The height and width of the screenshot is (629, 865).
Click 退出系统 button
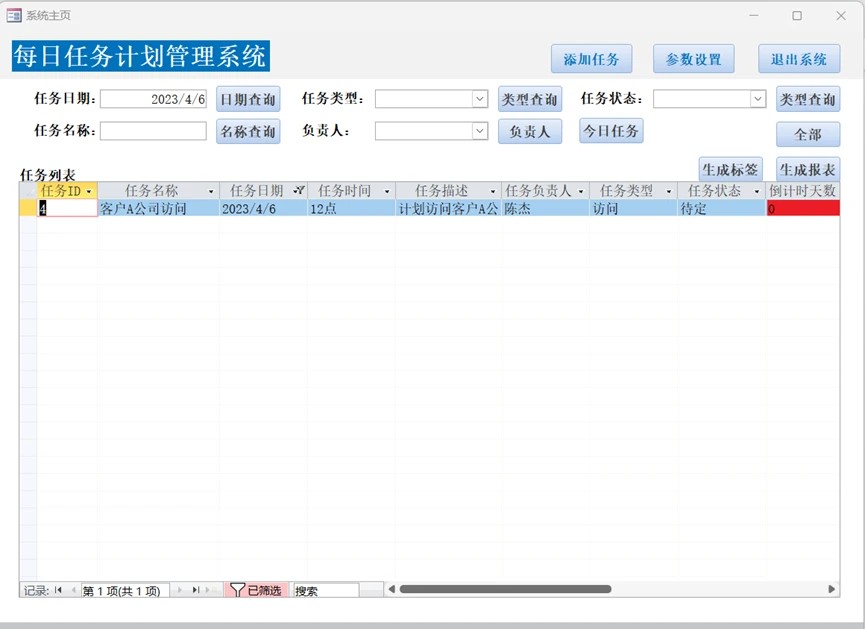[799, 59]
